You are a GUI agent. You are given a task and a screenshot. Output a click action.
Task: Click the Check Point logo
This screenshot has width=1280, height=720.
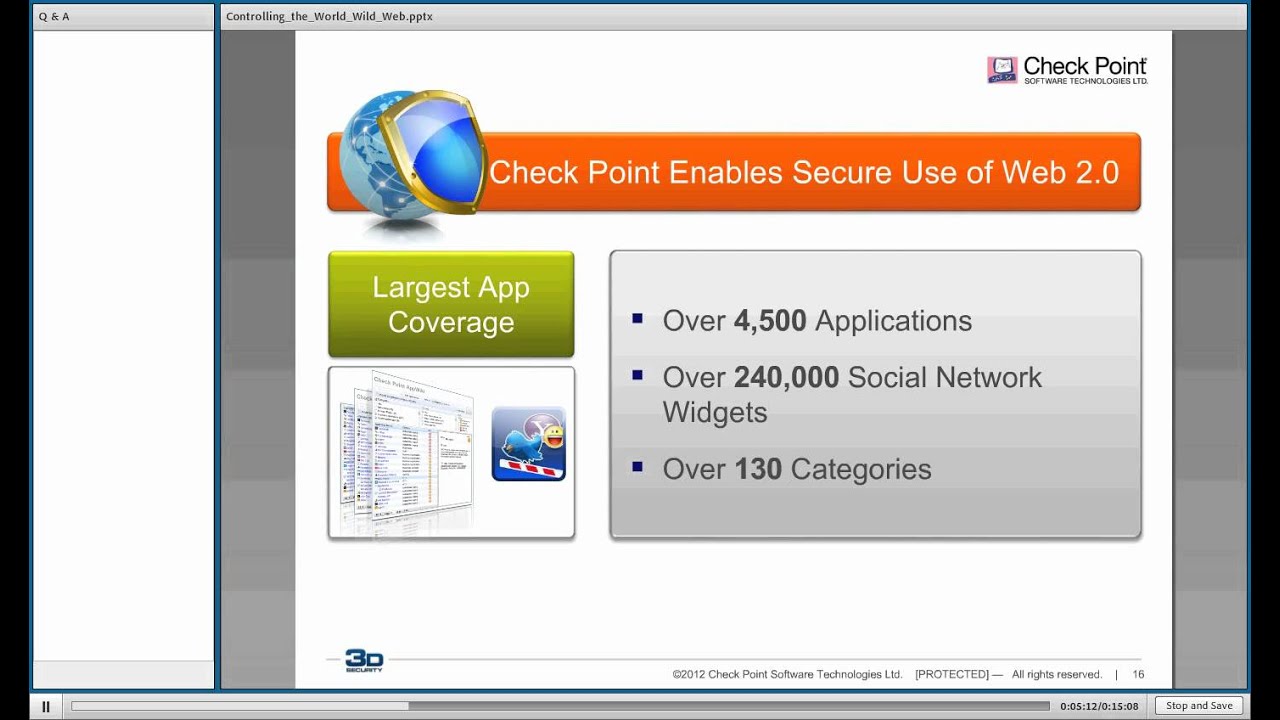coord(1067,69)
